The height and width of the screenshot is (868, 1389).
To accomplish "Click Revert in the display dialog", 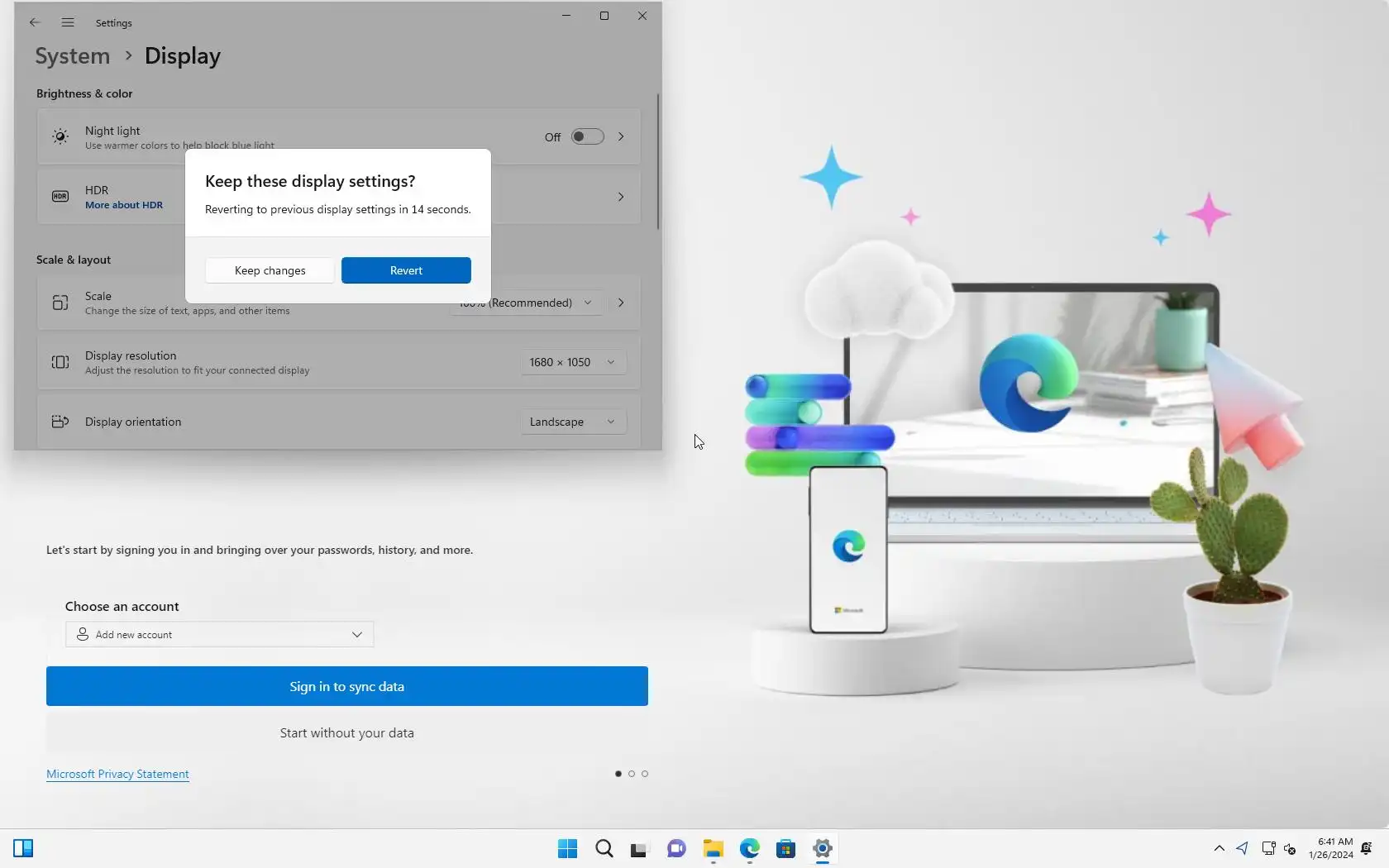I will 406,270.
